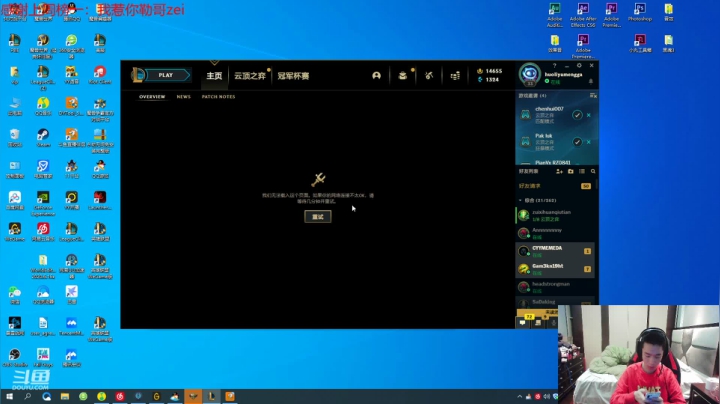Toggle the voice microphone icon
Image resolution: width=720 pixels, height=404 pixels.
pos(554,323)
